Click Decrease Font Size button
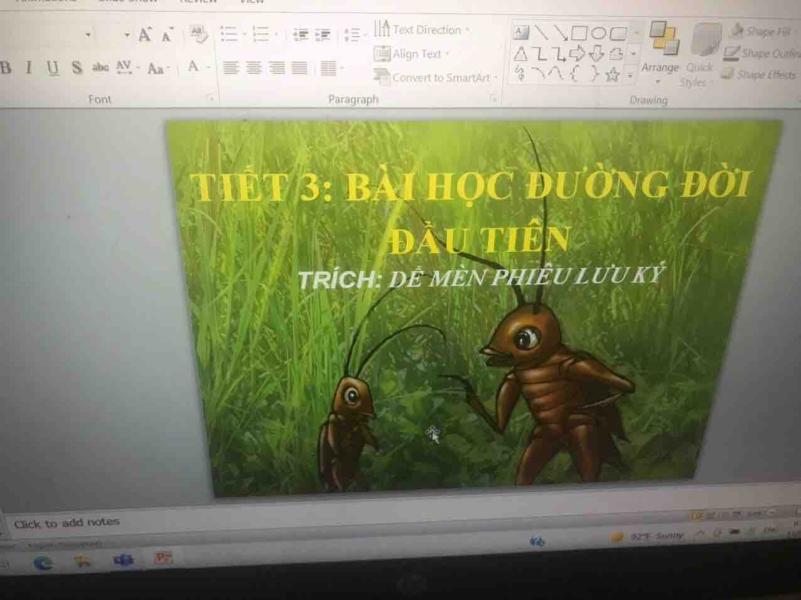This screenshot has height=600, width=801. (167, 36)
